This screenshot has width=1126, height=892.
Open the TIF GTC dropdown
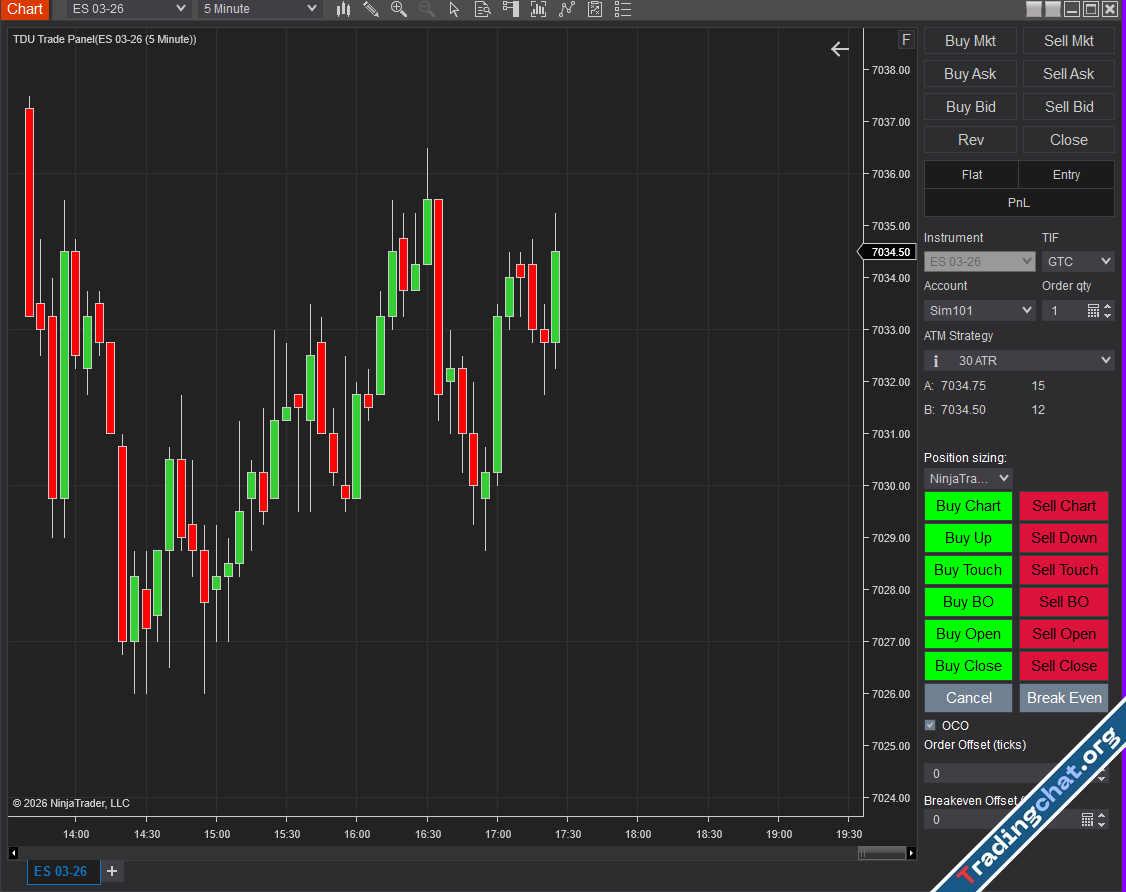(x=1077, y=261)
